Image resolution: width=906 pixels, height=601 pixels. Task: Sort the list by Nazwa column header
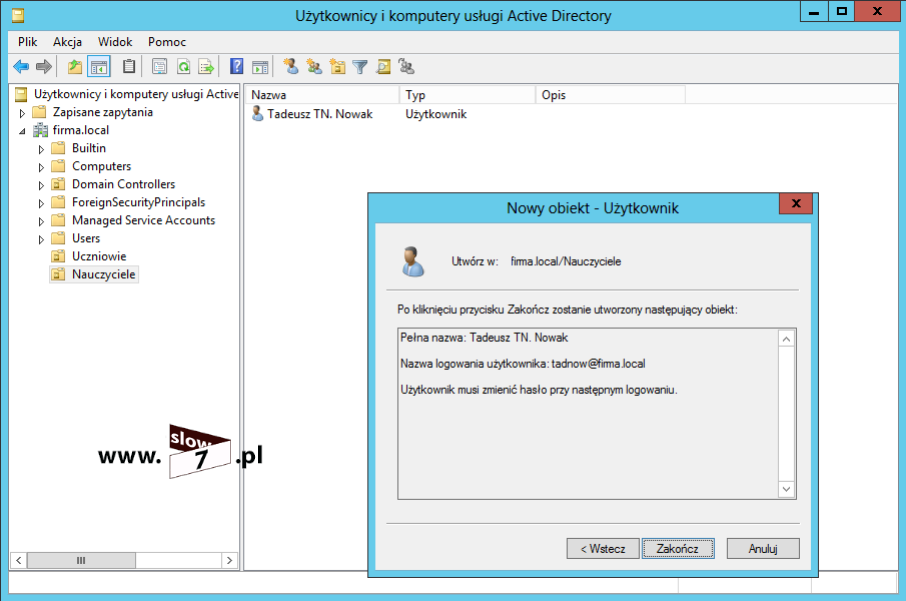pos(320,95)
